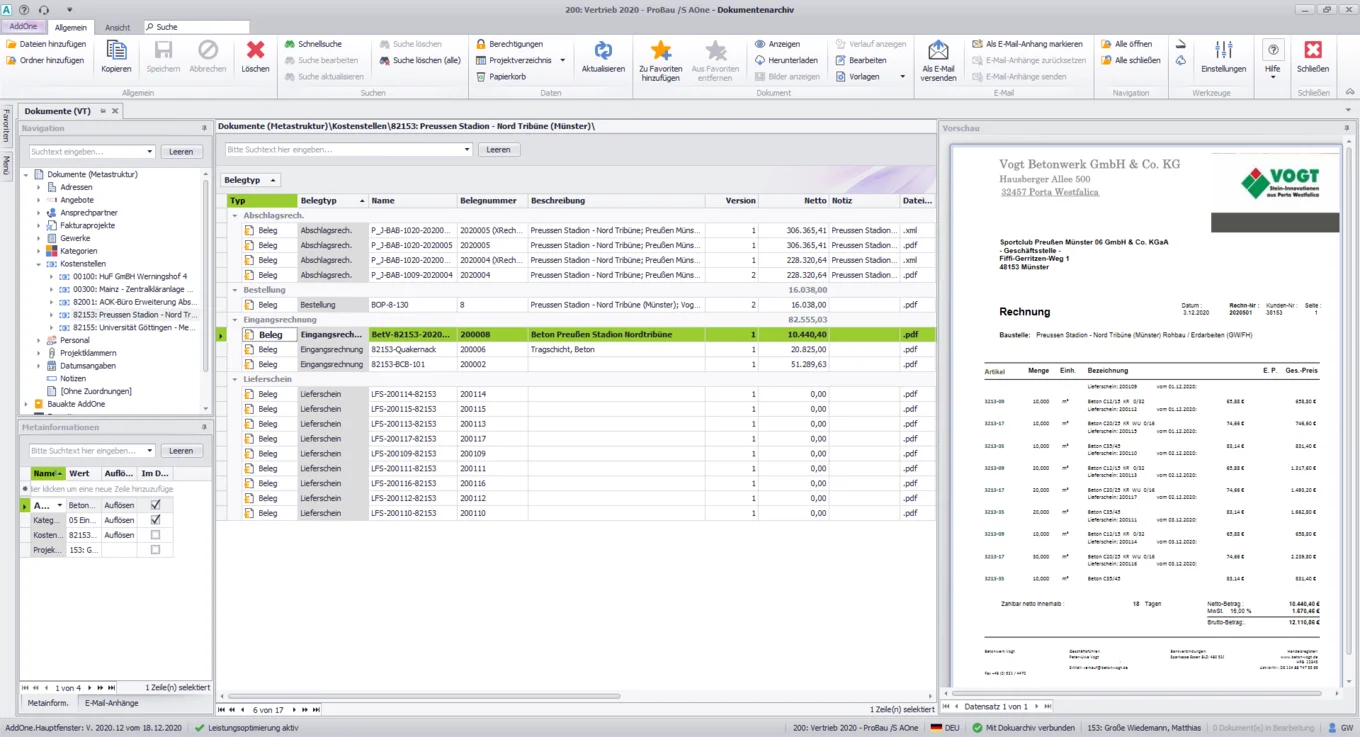The image size is (1360, 737).
Task: Open the Projektverzeichnis dropdown arrow
Action: tap(562, 61)
